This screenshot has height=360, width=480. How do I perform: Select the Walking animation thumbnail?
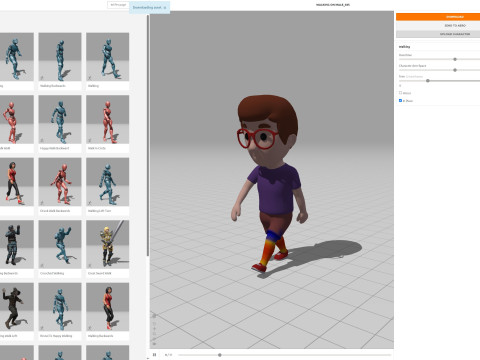click(107, 57)
